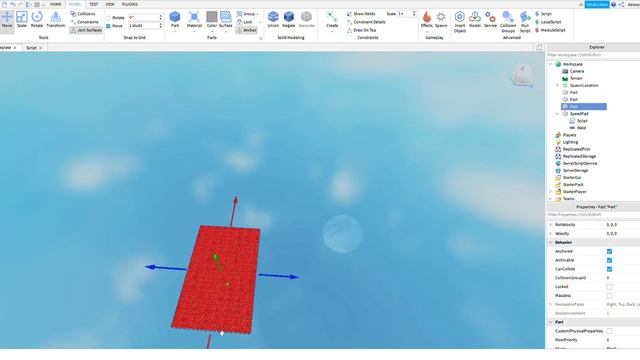Viewport: 640px width, 360px height.
Task: Open the Surface tool
Action: pyautogui.click(x=225, y=20)
